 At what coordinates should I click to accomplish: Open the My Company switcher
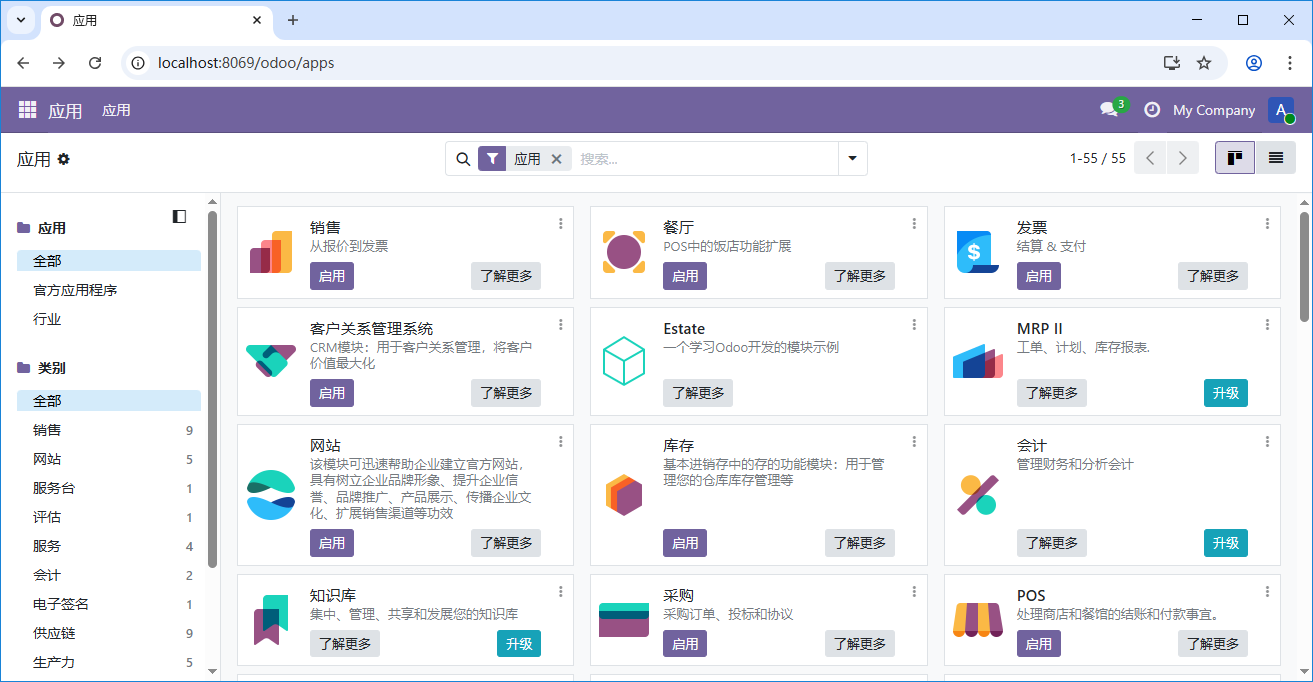pyautogui.click(x=1214, y=110)
